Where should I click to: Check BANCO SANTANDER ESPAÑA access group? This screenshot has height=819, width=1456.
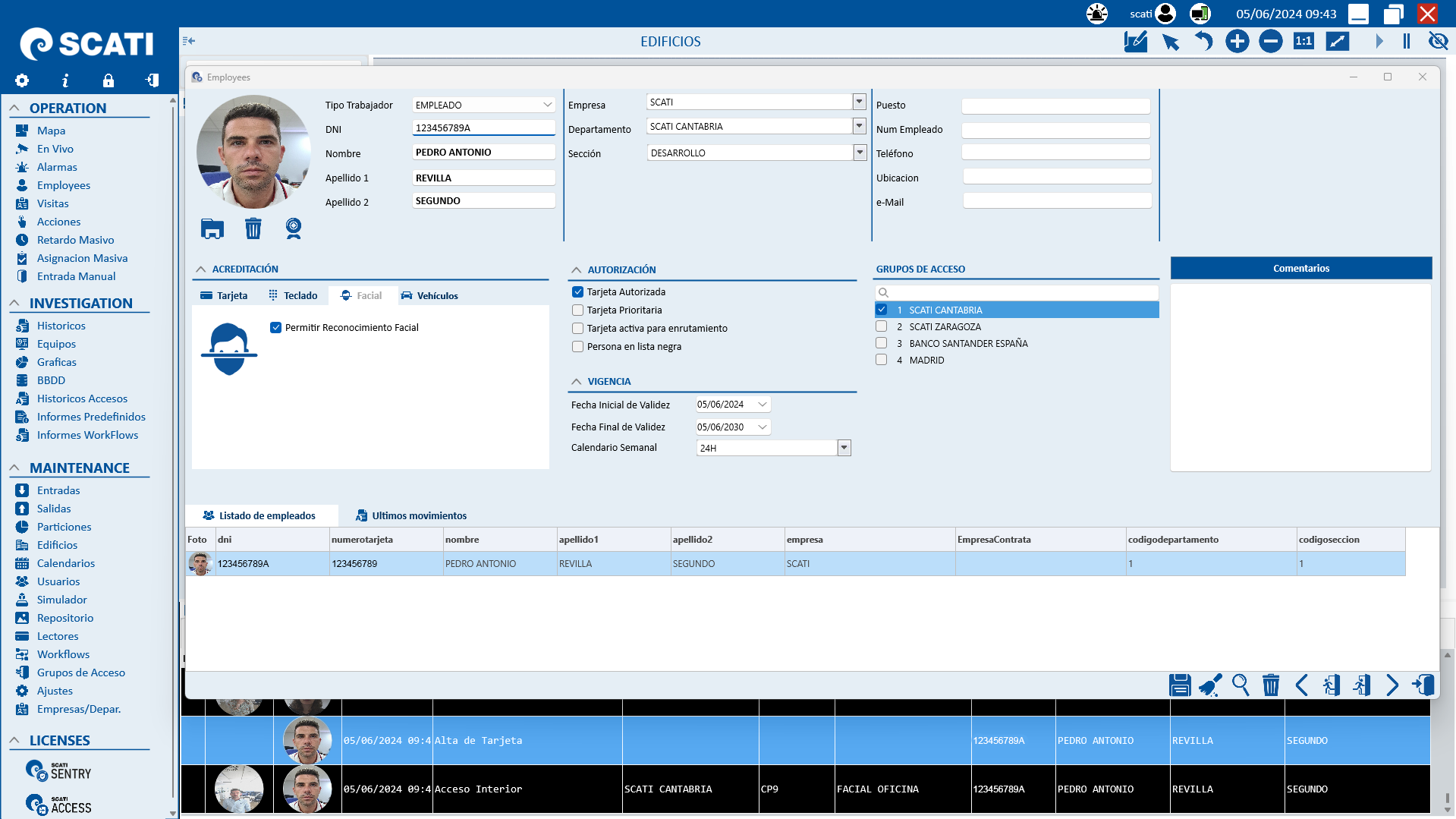pos(882,343)
